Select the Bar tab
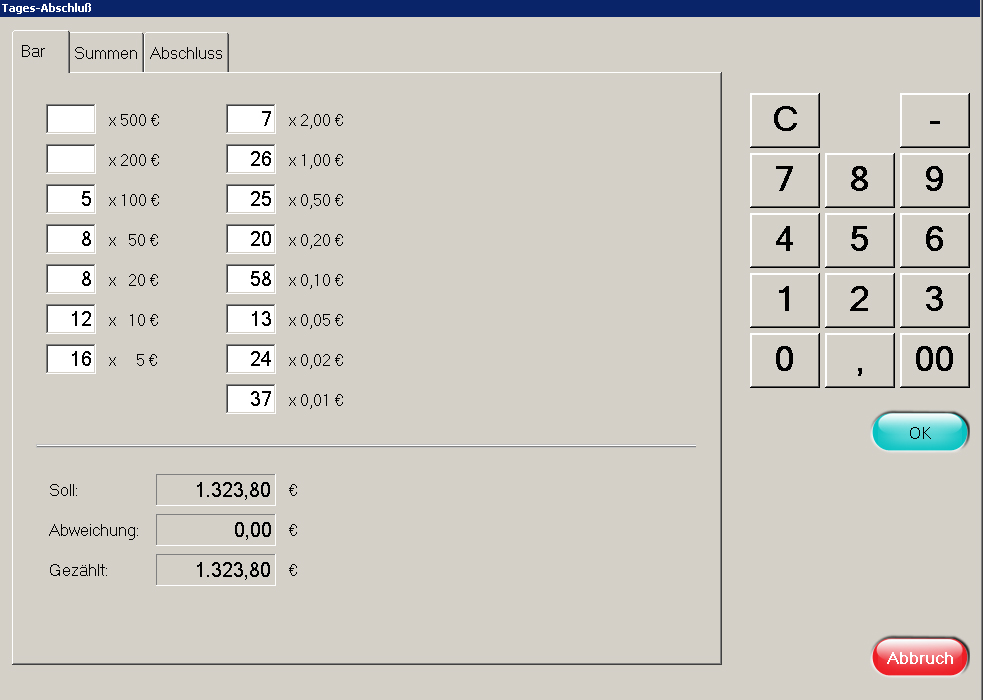985x700 pixels. click(34, 52)
